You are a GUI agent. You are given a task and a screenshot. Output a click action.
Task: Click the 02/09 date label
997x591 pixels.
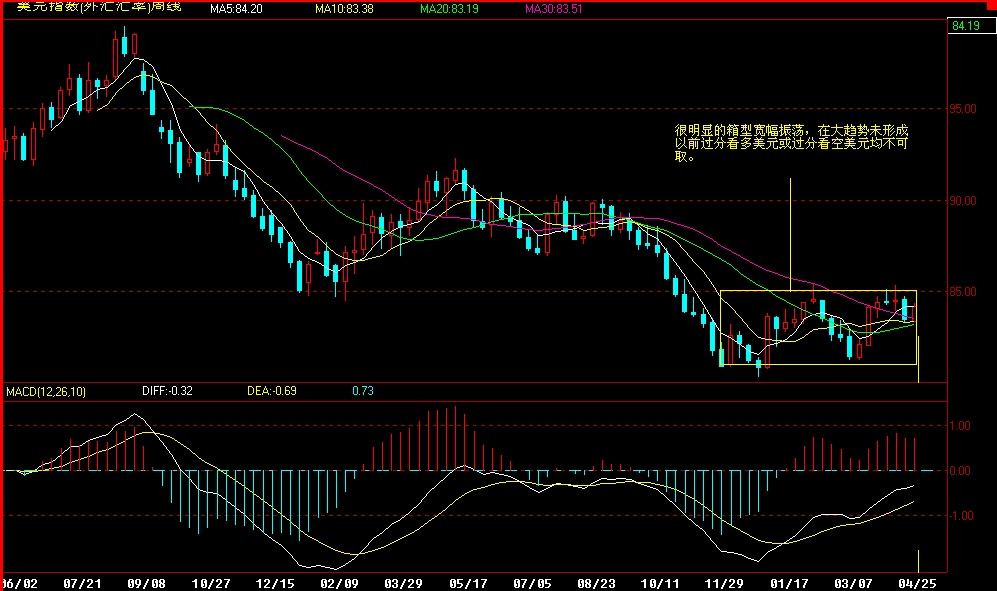(x=339, y=583)
